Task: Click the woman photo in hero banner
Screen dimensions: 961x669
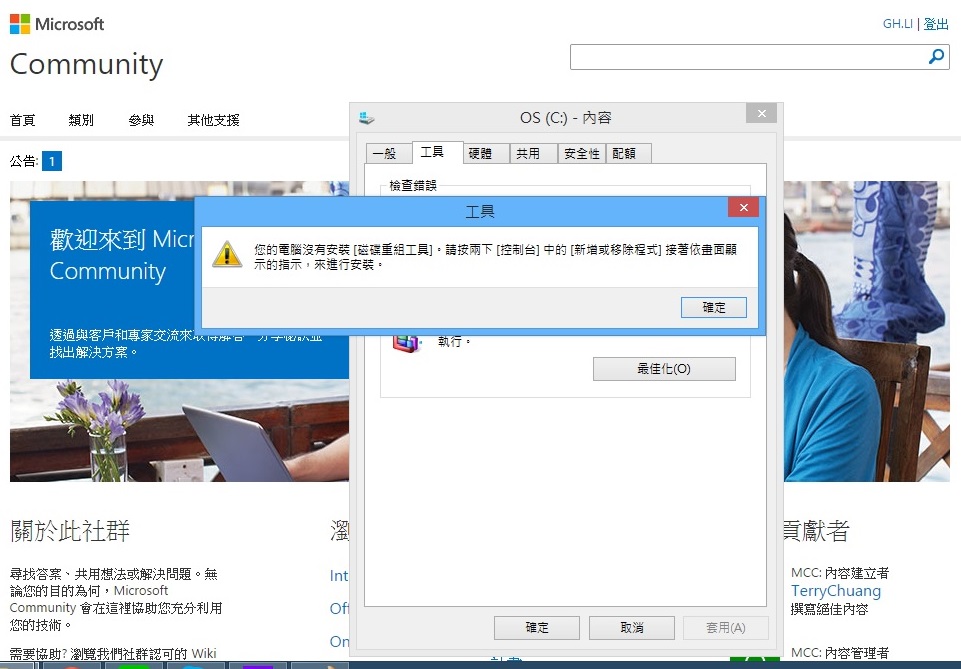Action: [x=866, y=331]
